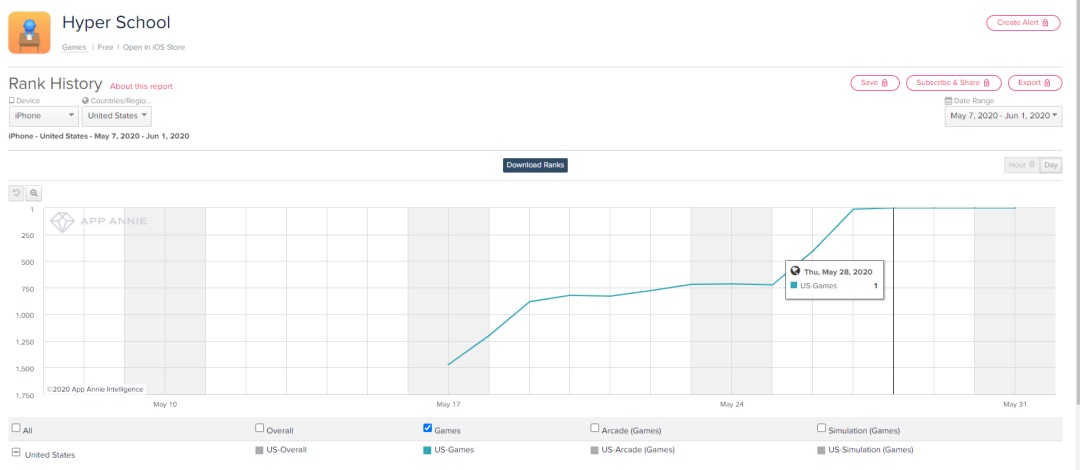Click the Hyper School title
Viewport: 1080px width, 470px height.
(x=116, y=23)
